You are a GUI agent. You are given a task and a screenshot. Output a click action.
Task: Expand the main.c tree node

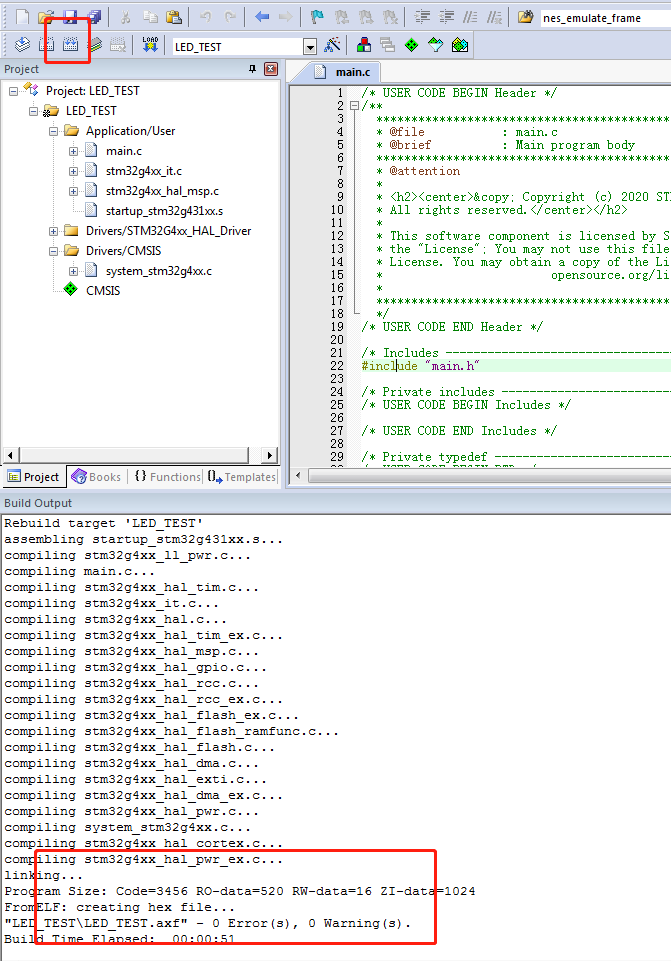(x=74, y=151)
